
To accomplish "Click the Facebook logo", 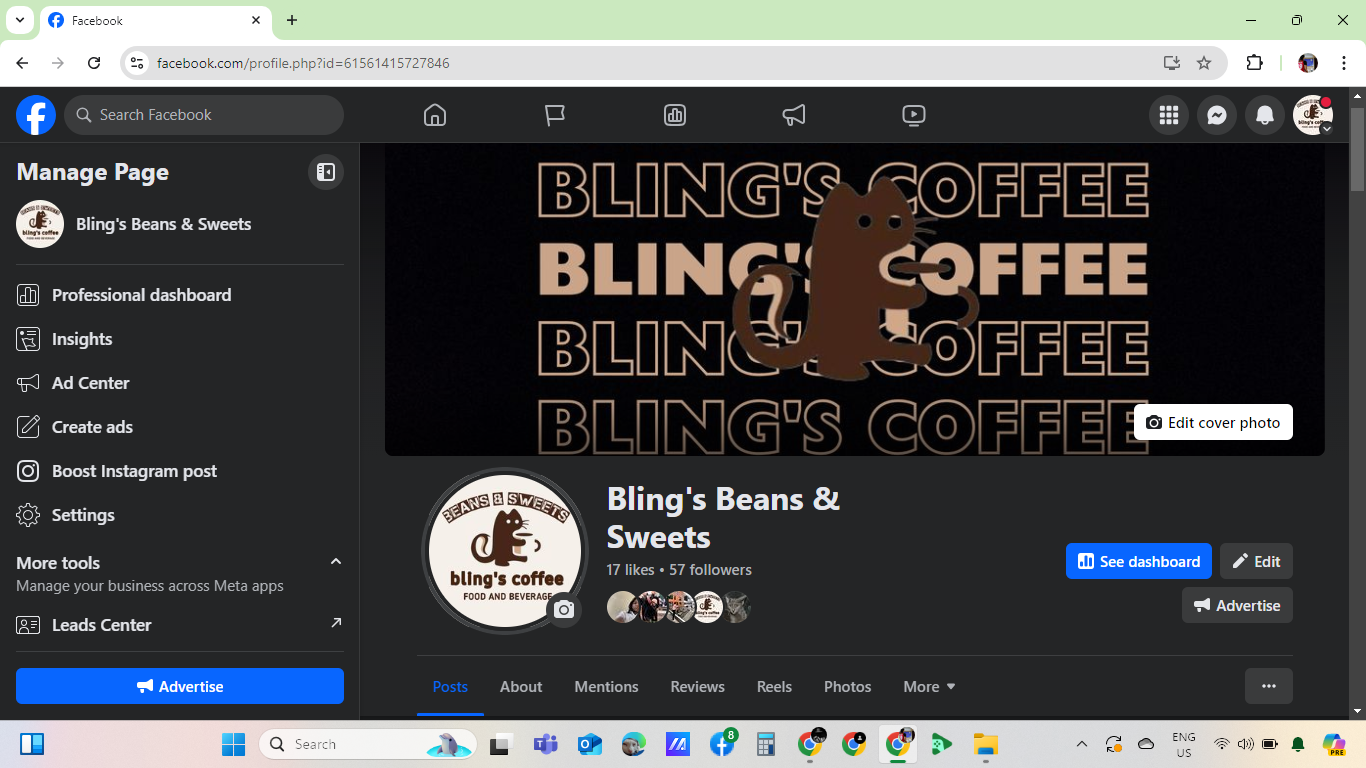I will pyautogui.click(x=36, y=115).
